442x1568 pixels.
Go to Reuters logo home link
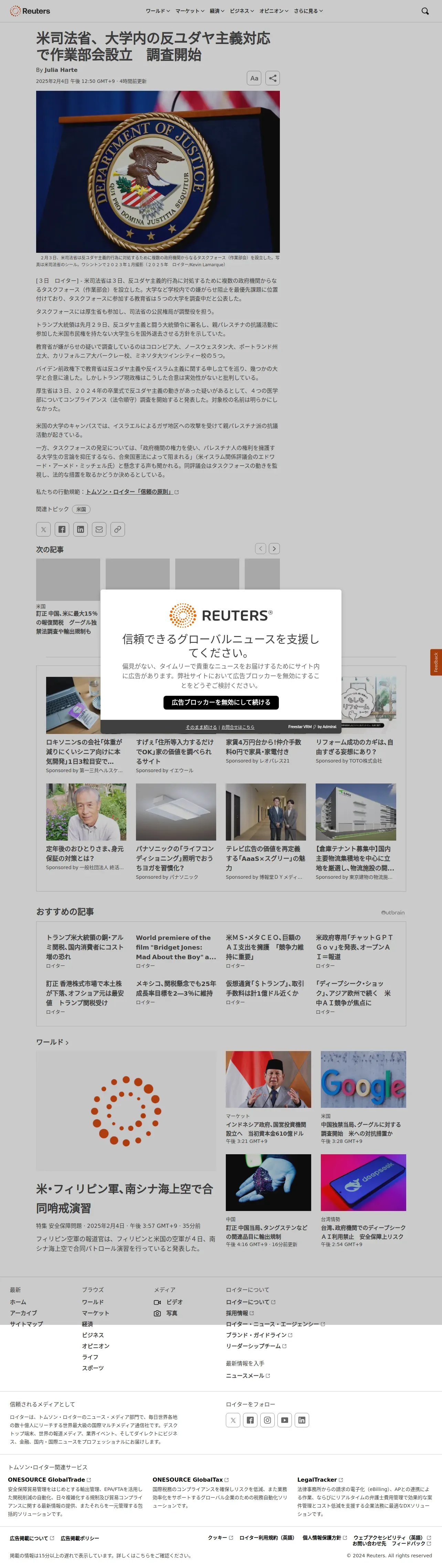[x=30, y=11]
